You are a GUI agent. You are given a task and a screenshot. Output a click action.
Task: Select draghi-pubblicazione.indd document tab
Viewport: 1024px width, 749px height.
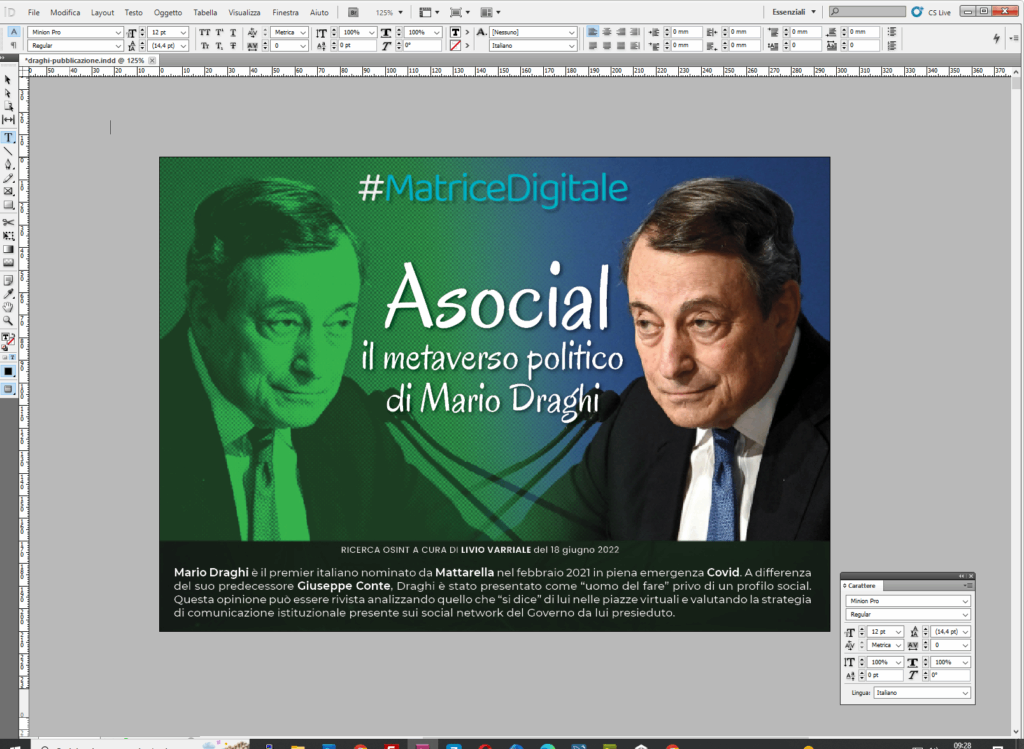pos(84,60)
